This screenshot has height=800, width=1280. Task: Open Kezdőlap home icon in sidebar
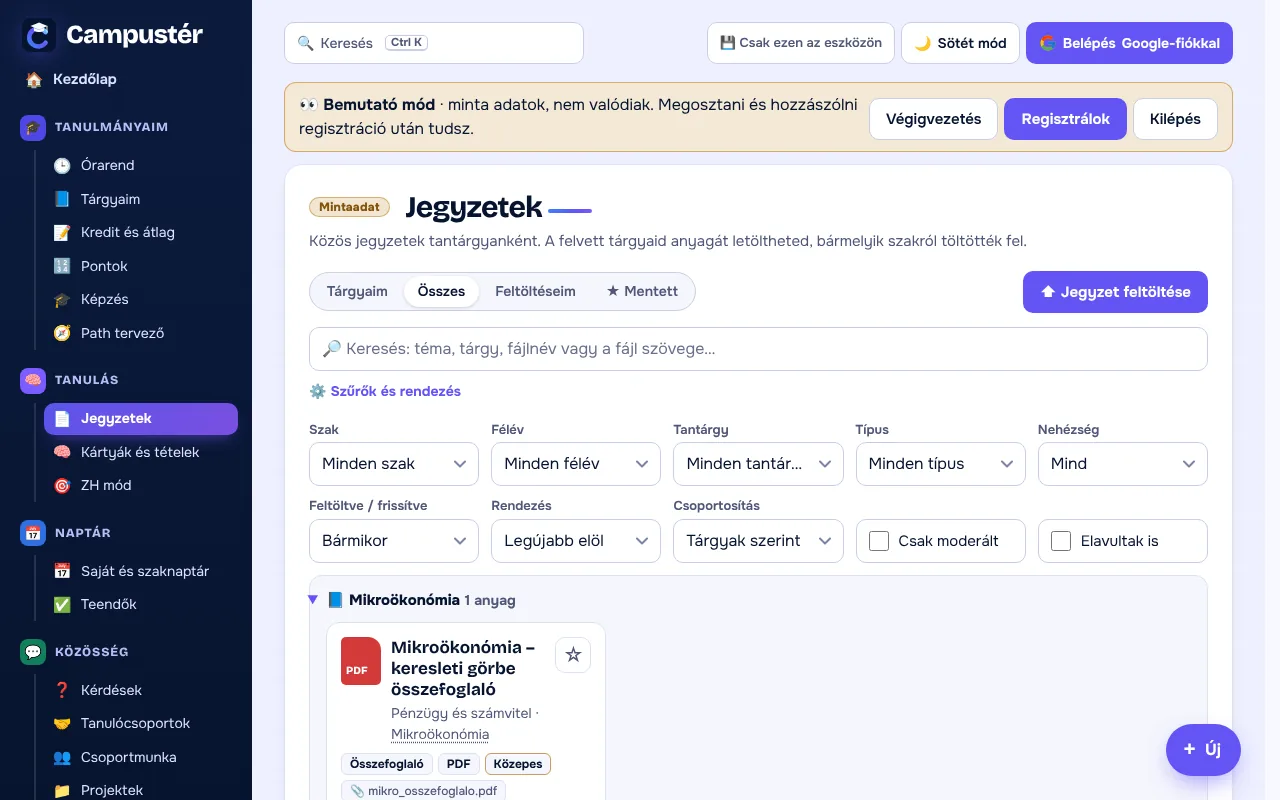coord(33,79)
